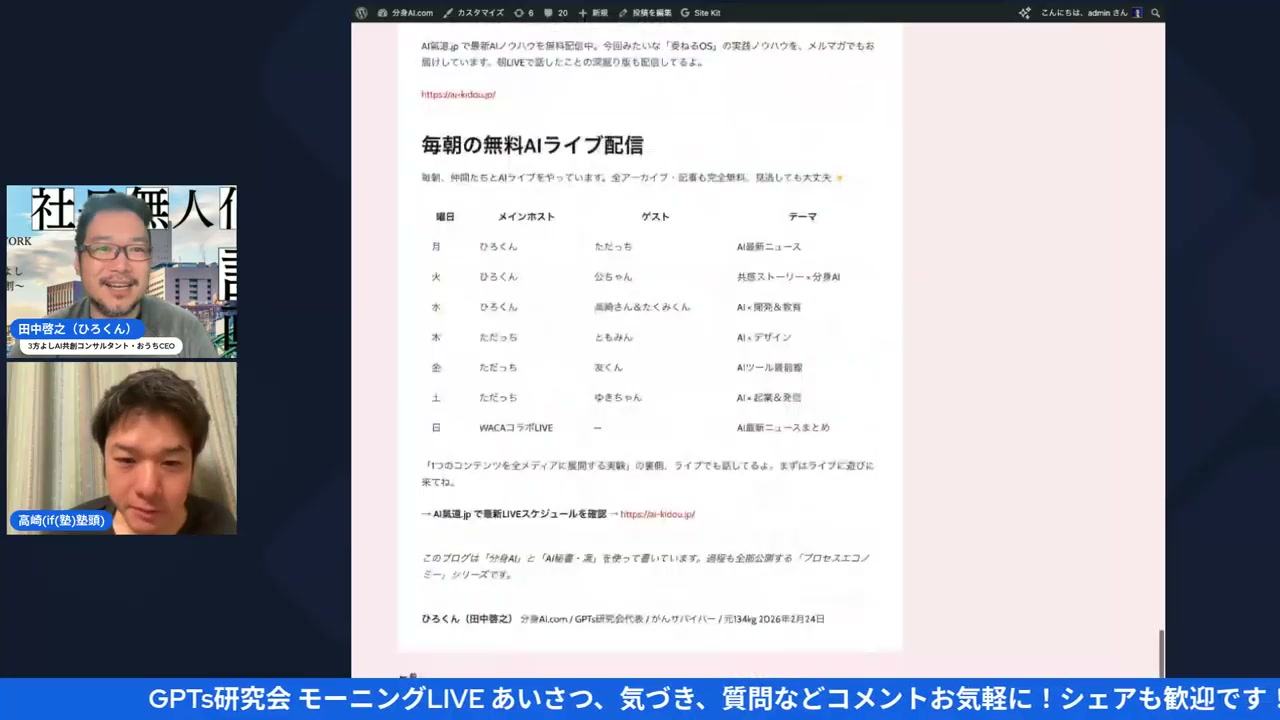Open the comments icon showing 20
Screen dimensions: 1280x720
click(547, 12)
